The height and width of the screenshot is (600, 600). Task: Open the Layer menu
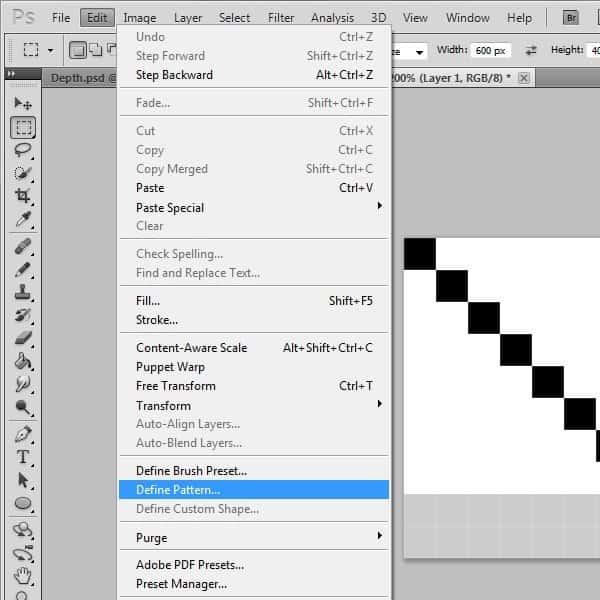point(188,18)
